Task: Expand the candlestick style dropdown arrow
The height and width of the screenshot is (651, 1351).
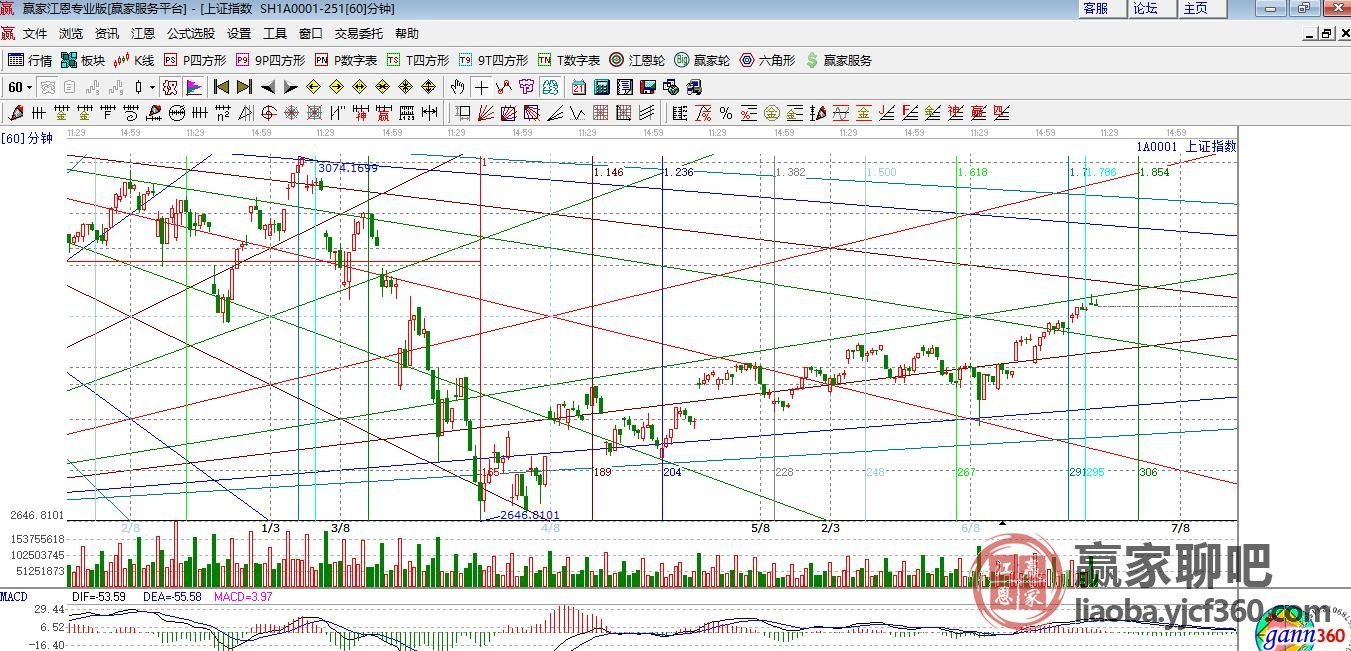Action: pyautogui.click(x=152, y=87)
